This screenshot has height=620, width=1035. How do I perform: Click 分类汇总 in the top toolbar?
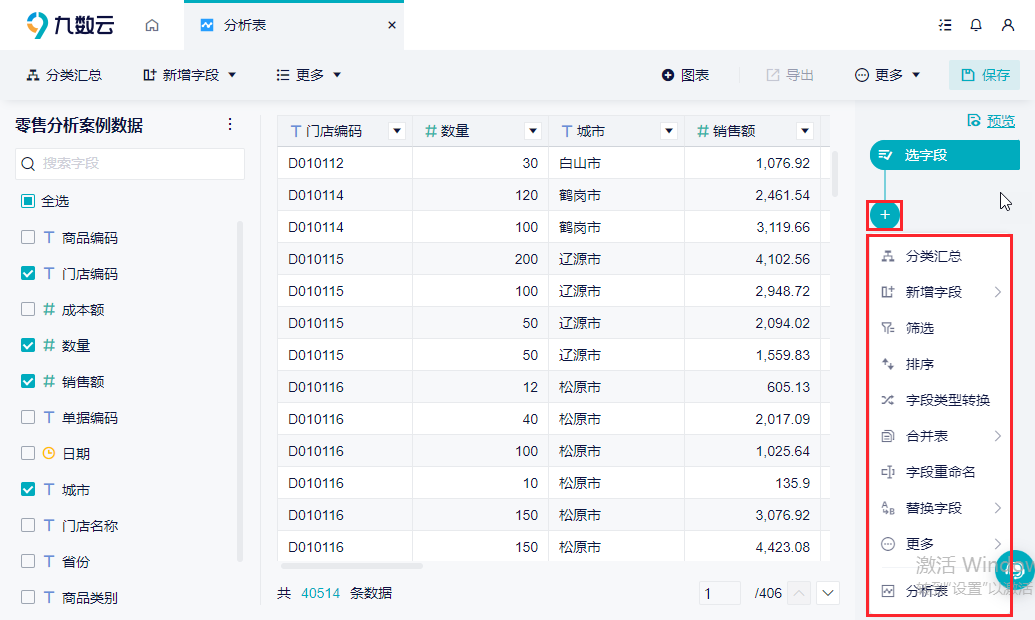tap(64, 75)
